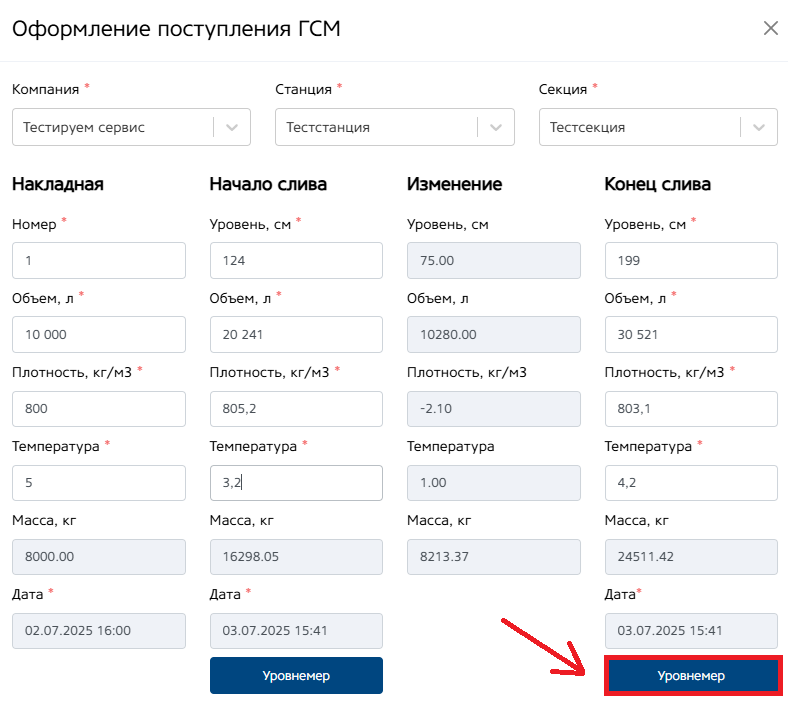Click the Накладная Номер input field
This screenshot has width=788, height=704.
click(x=99, y=260)
